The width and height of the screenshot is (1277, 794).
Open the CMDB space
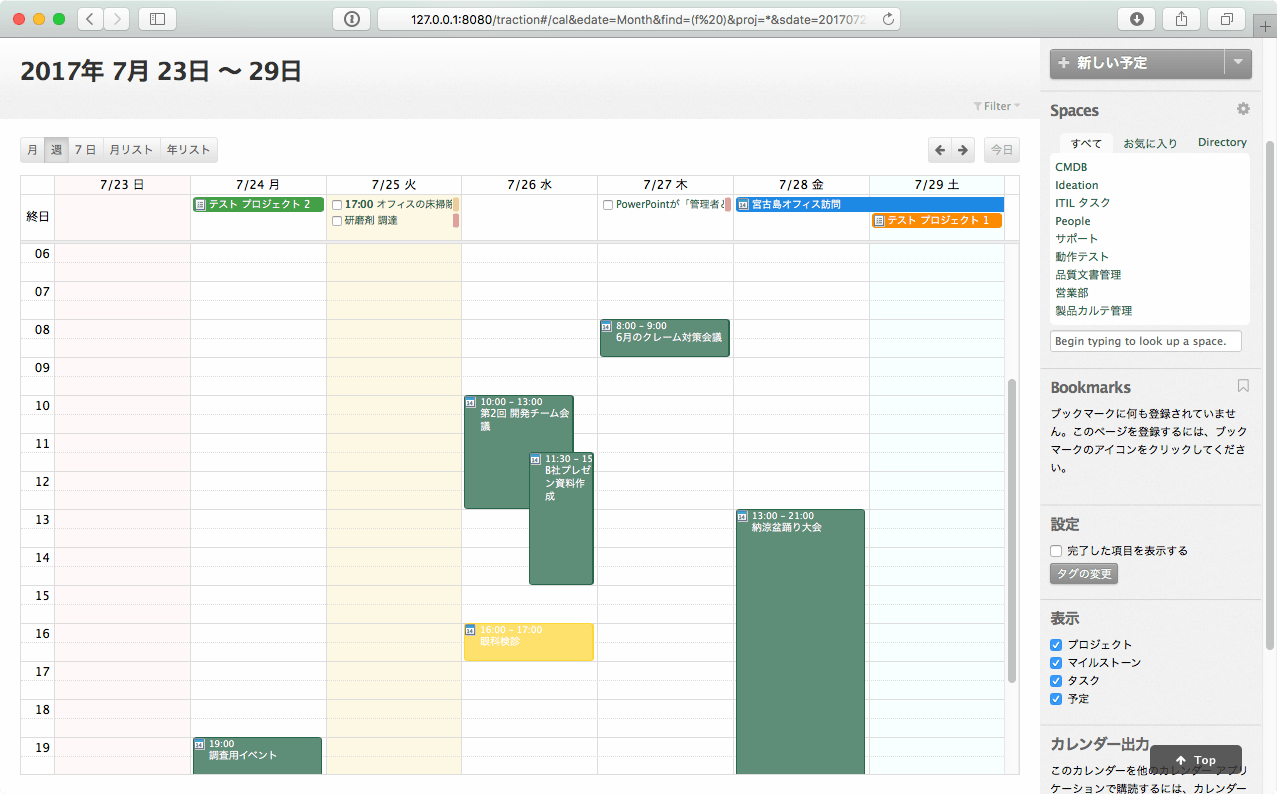[x=1071, y=167]
